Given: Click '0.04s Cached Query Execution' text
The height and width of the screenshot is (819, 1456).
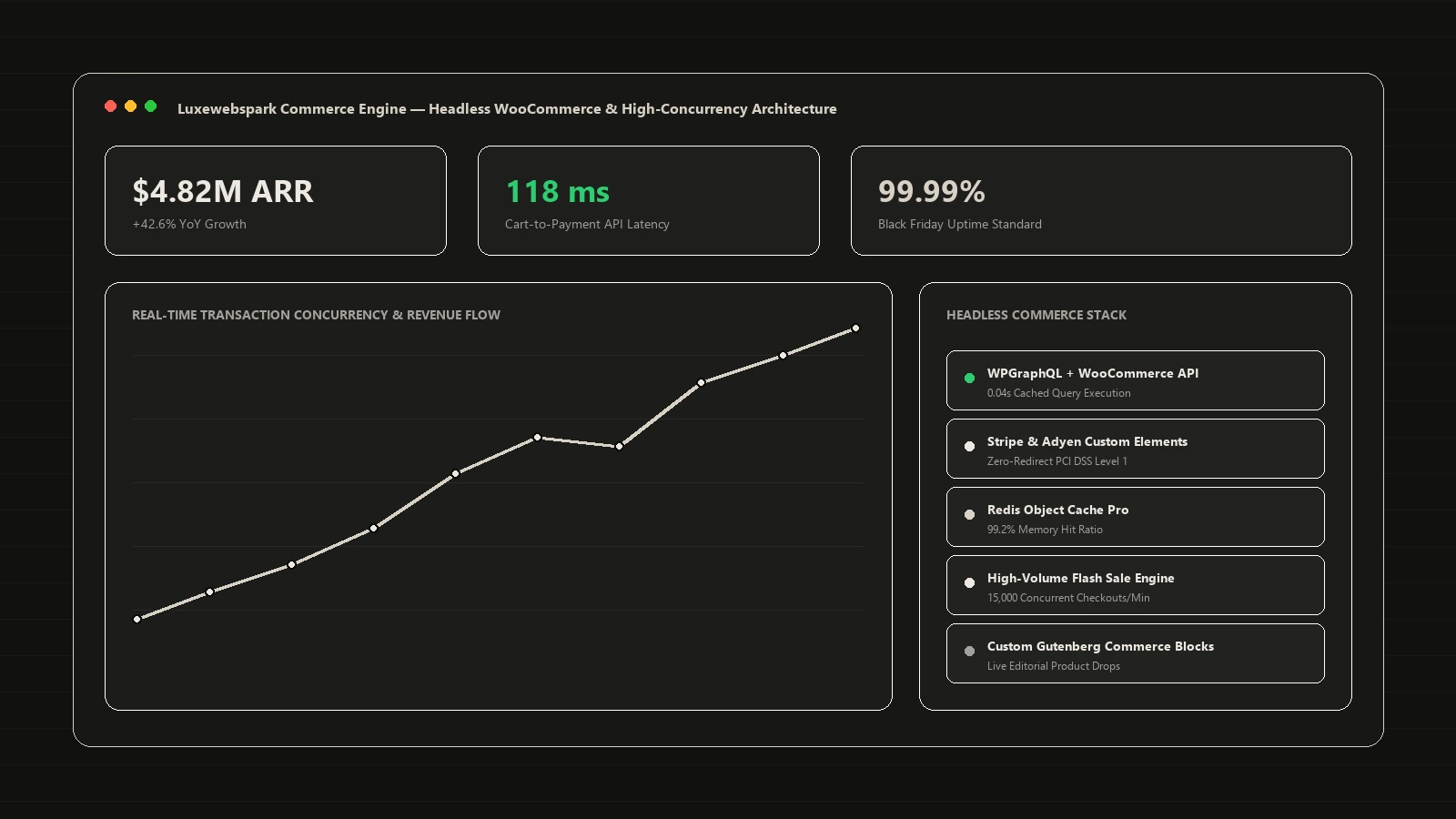Looking at the screenshot, I should coord(1059,393).
